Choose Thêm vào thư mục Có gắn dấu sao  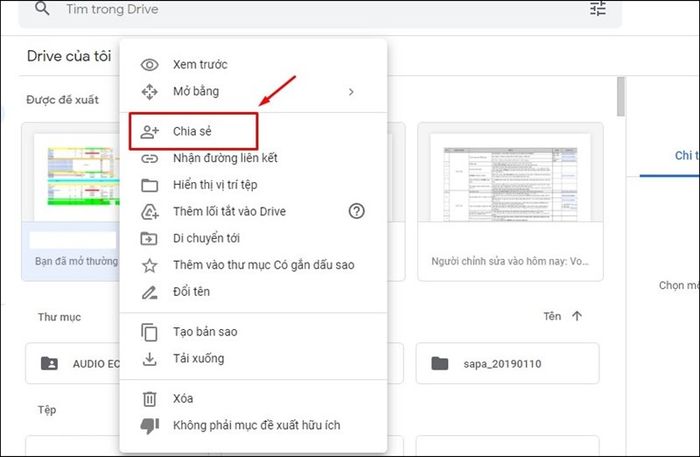[253, 265]
